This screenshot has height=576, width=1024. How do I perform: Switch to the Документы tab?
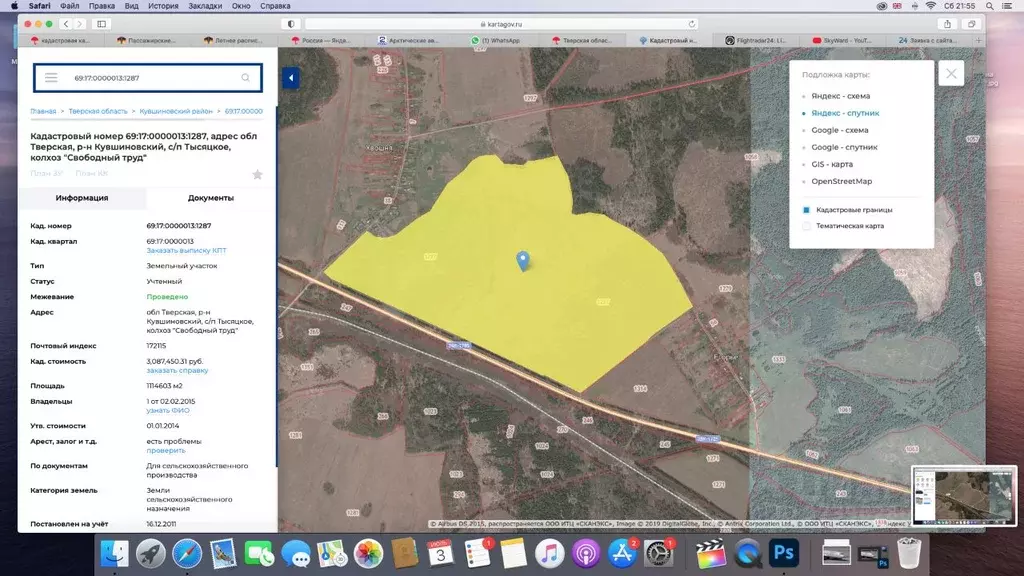[x=211, y=198]
